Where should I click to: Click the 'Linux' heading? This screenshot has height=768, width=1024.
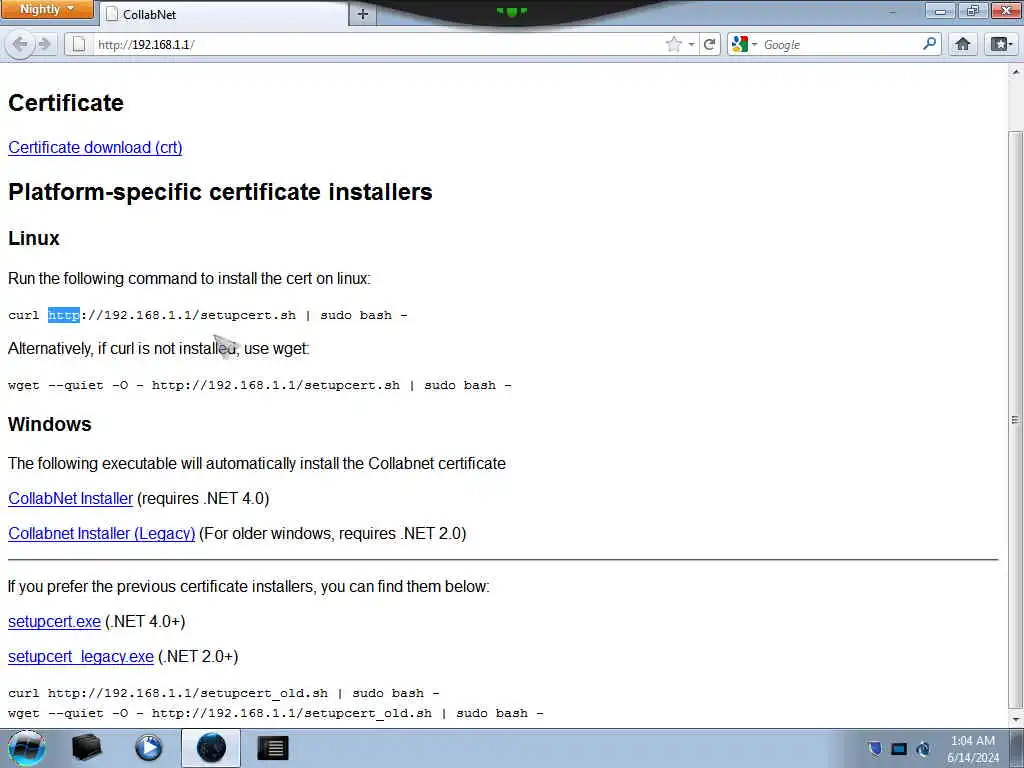click(34, 238)
